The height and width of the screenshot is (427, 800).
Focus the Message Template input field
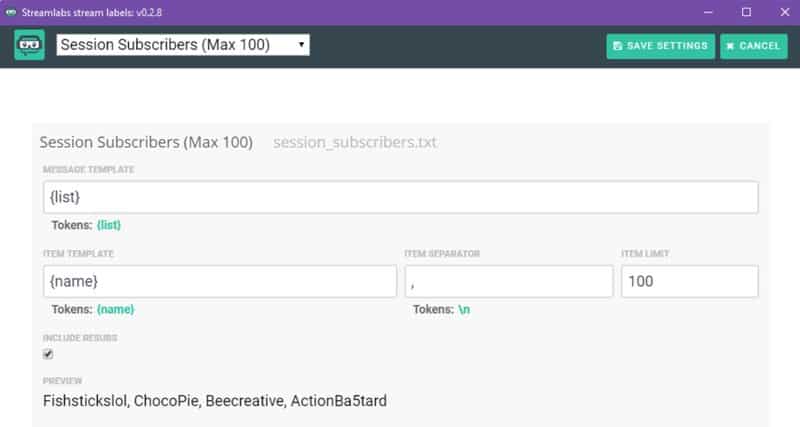point(401,197)
